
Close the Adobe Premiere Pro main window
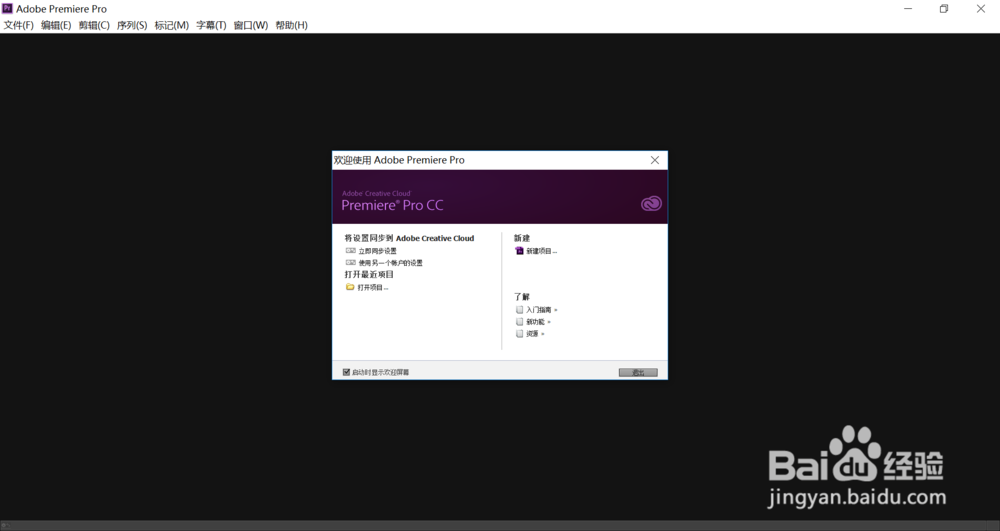tap(981, 8)
